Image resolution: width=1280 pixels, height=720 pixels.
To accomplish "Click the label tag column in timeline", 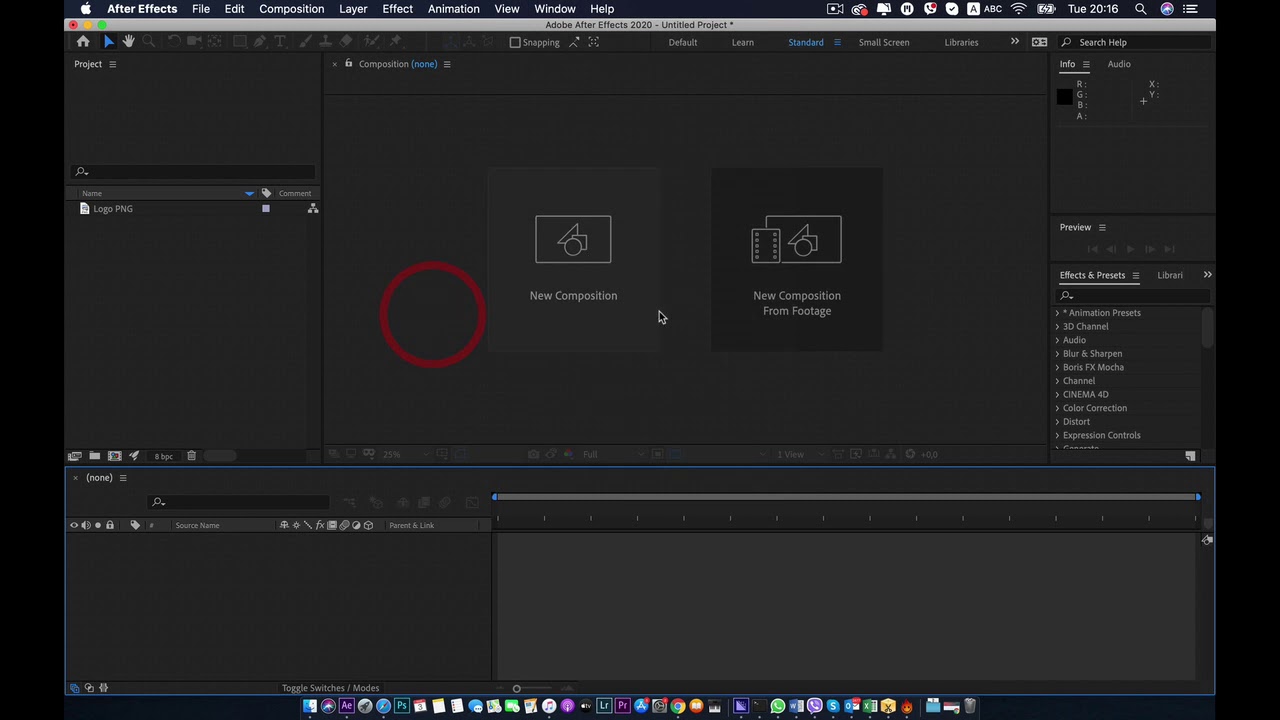I will click(x=135, y=525).
